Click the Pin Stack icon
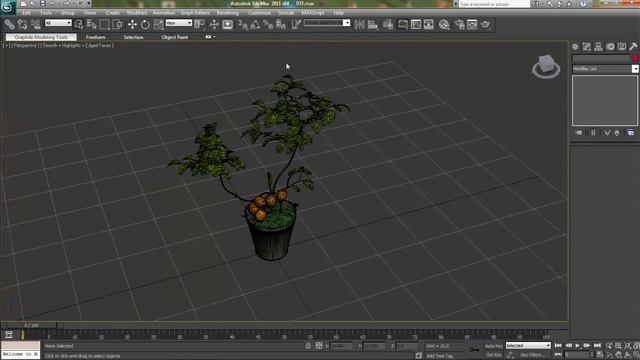Viewport: 640px width, 360px height. coord(579,133)
